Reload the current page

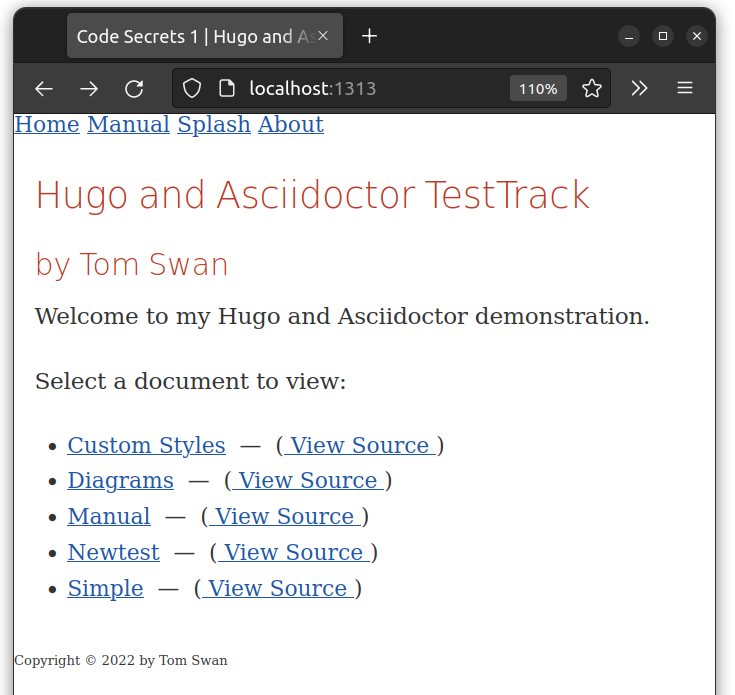pos(134,89)
